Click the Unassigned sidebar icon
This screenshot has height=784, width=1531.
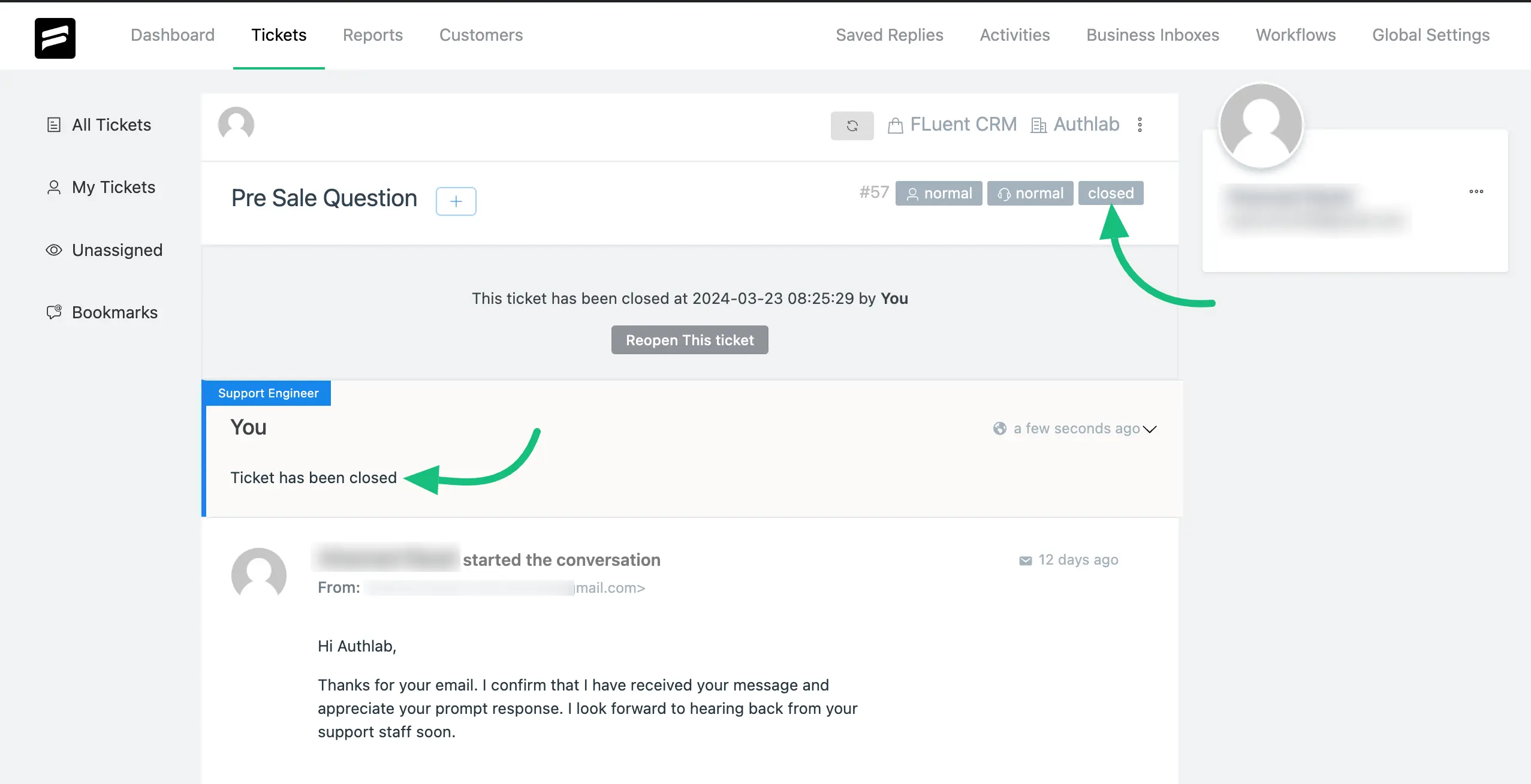click(x=54, y=249)
